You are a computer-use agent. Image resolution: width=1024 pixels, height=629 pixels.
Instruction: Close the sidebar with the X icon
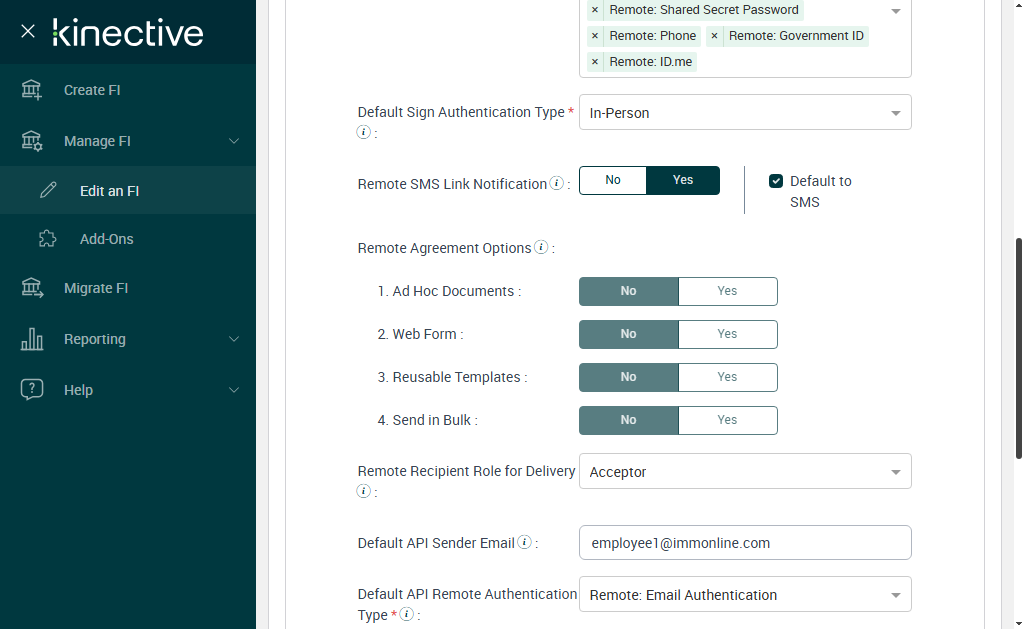point(28,31)
